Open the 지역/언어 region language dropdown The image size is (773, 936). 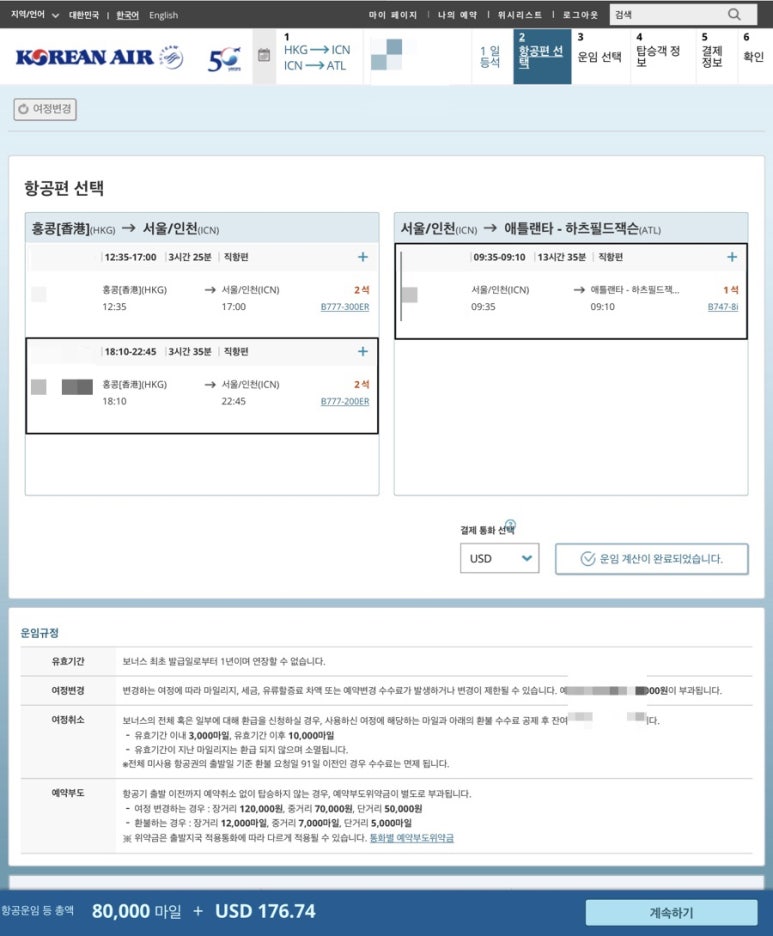(35, 14)
